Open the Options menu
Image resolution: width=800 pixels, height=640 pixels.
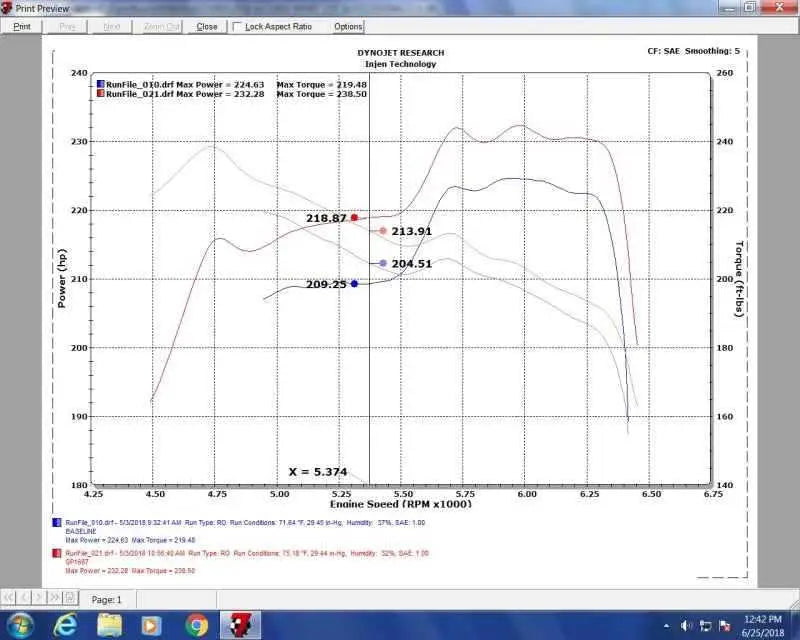pos(347,27)
